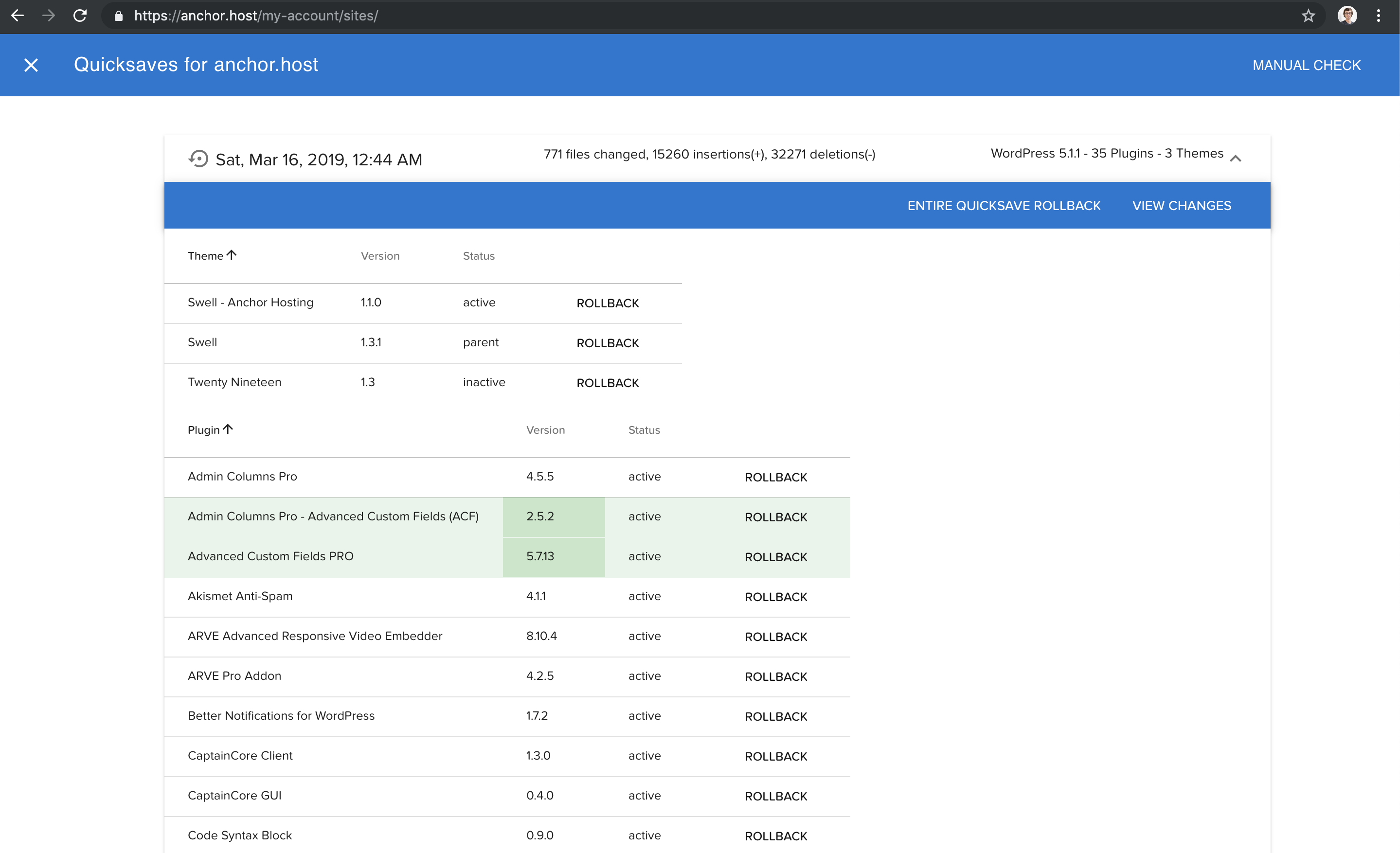1400x853 pixels.
Task: Click the '771 files changed' summary text
Action: pyautogui.click(x=709, y=154)
